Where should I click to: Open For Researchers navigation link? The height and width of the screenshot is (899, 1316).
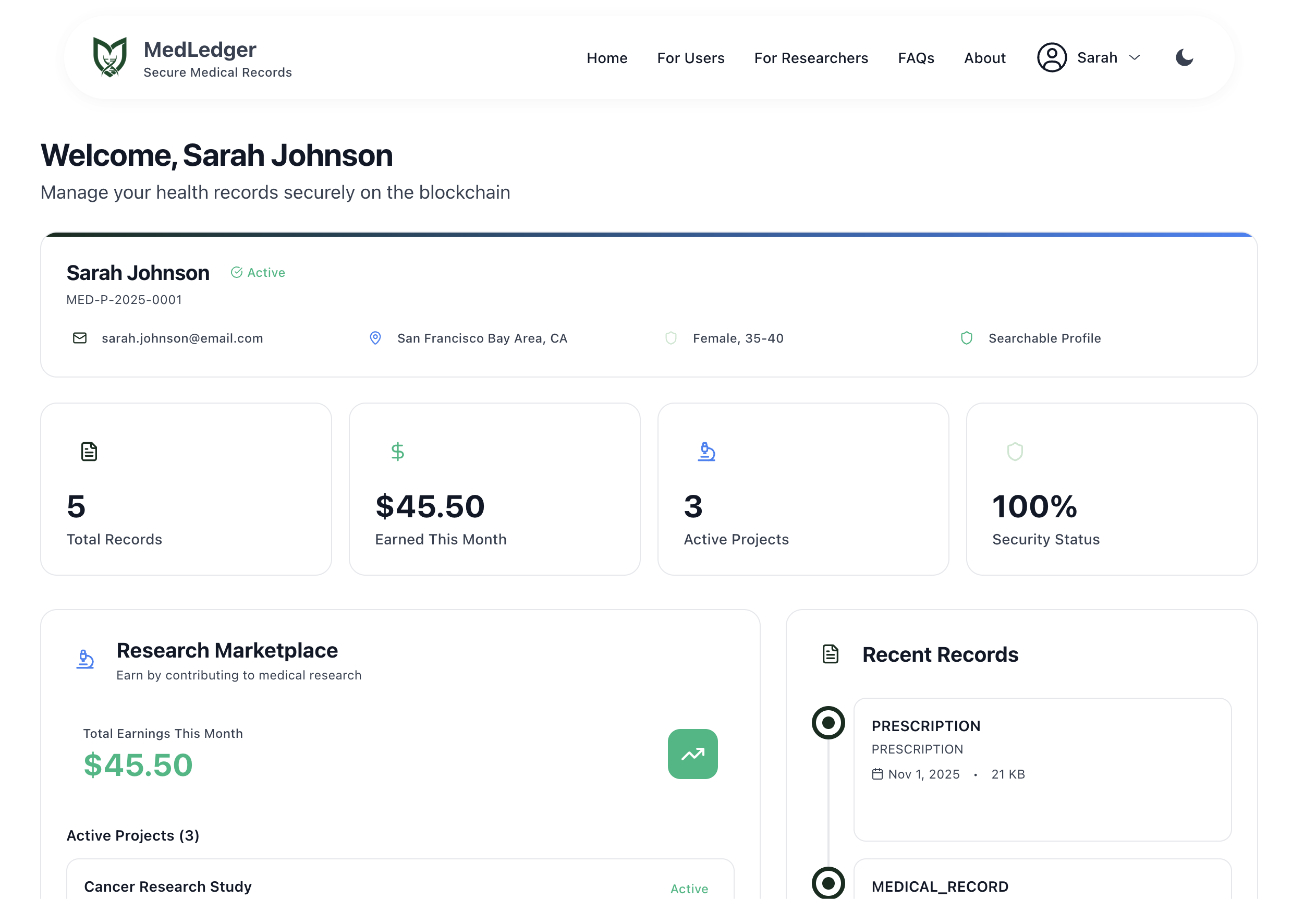(810, 58)
